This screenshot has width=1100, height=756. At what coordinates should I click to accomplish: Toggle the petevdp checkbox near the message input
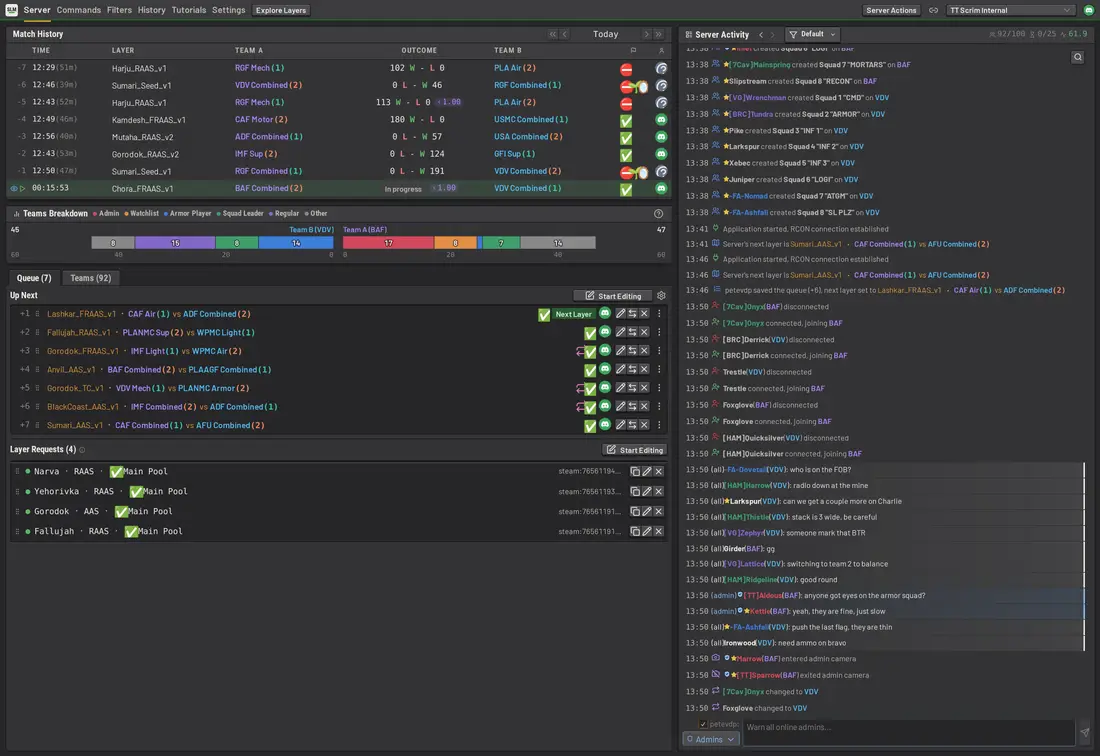(703, 724)
